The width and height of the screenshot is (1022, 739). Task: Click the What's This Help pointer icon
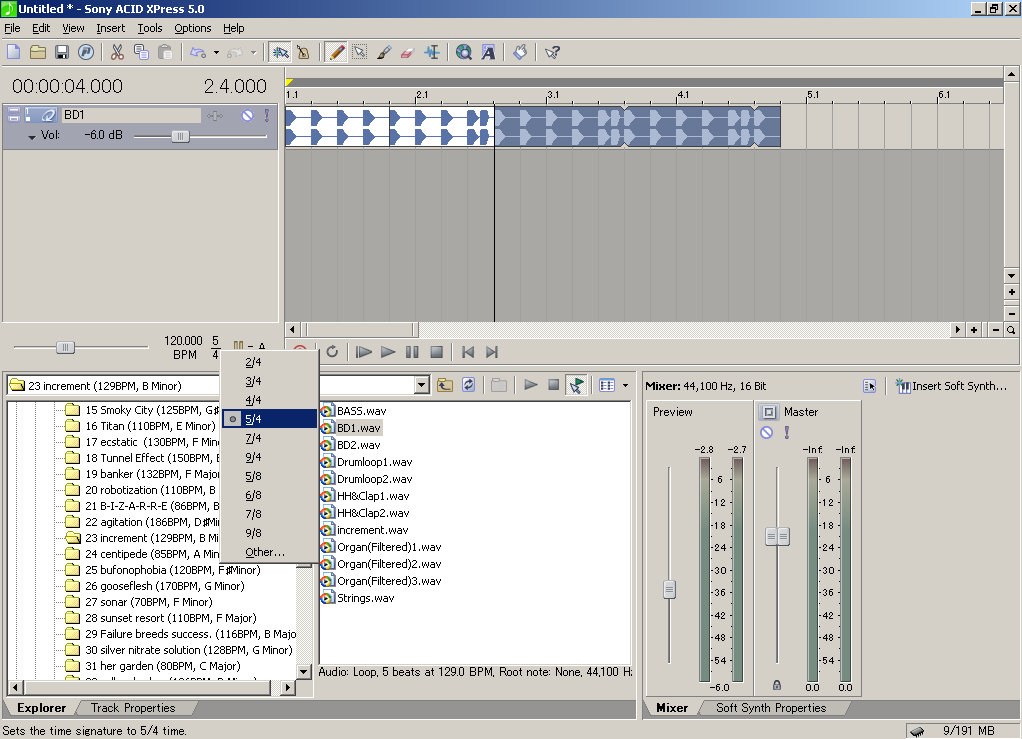[x=552, y=52]
